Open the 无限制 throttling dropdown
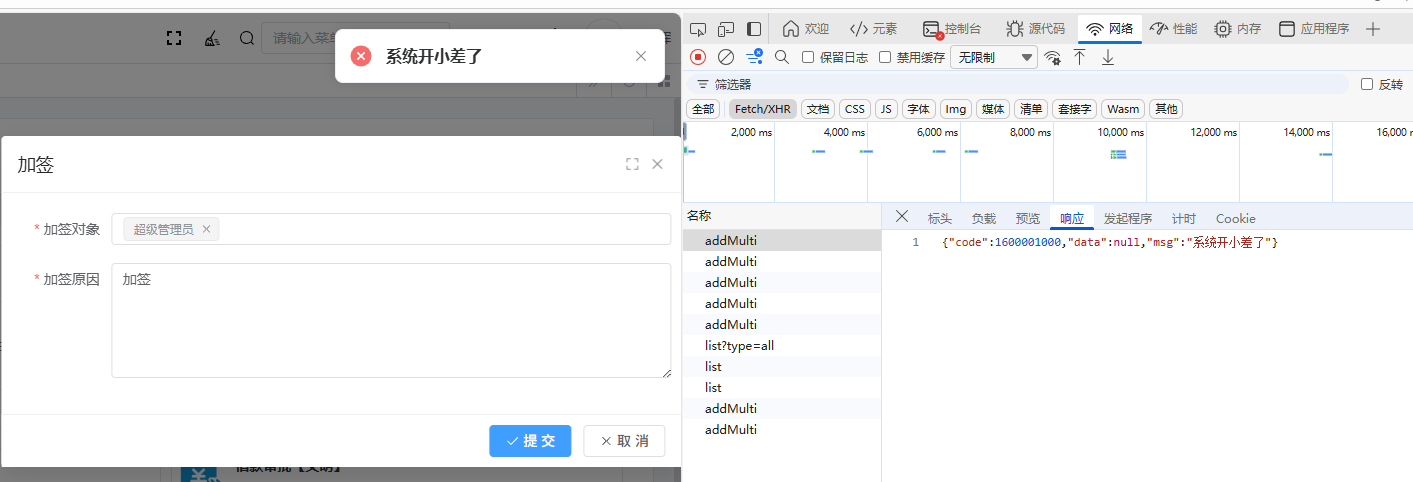1413x482 pixels. click(x=993, y=57)
